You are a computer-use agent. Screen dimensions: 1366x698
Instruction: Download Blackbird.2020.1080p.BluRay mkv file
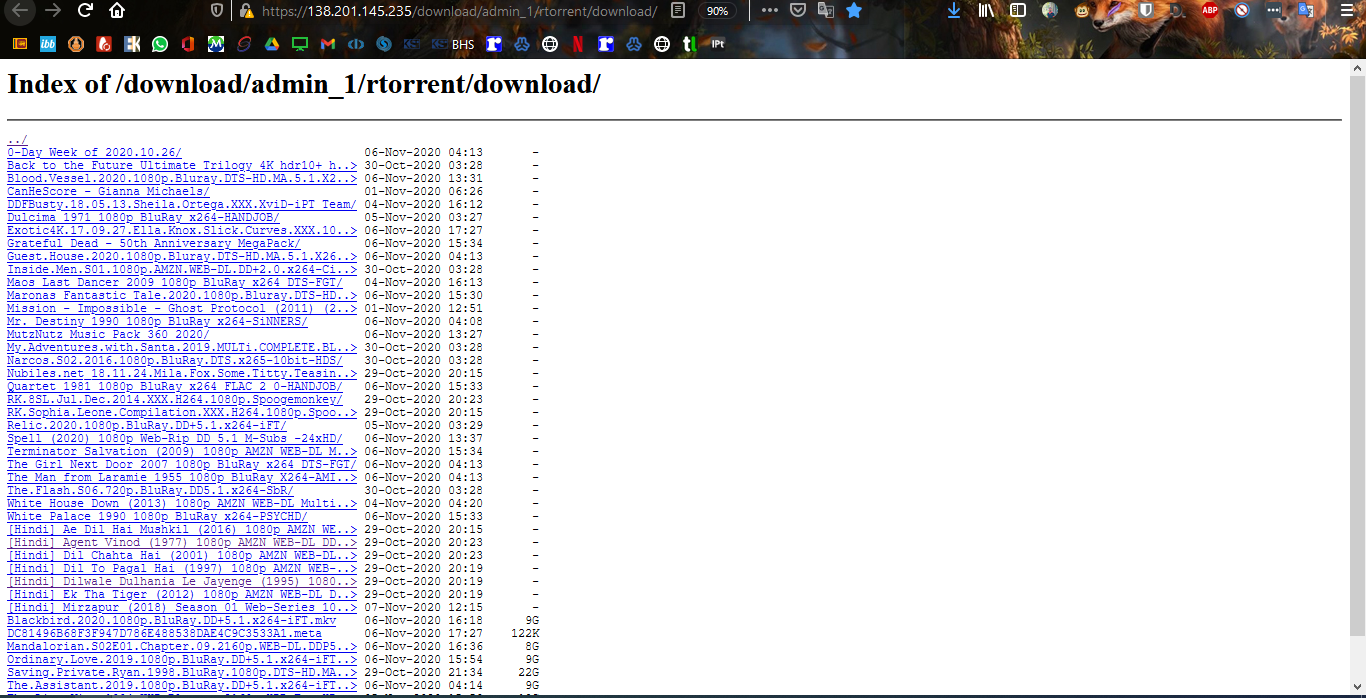click(x=171, y=620)
